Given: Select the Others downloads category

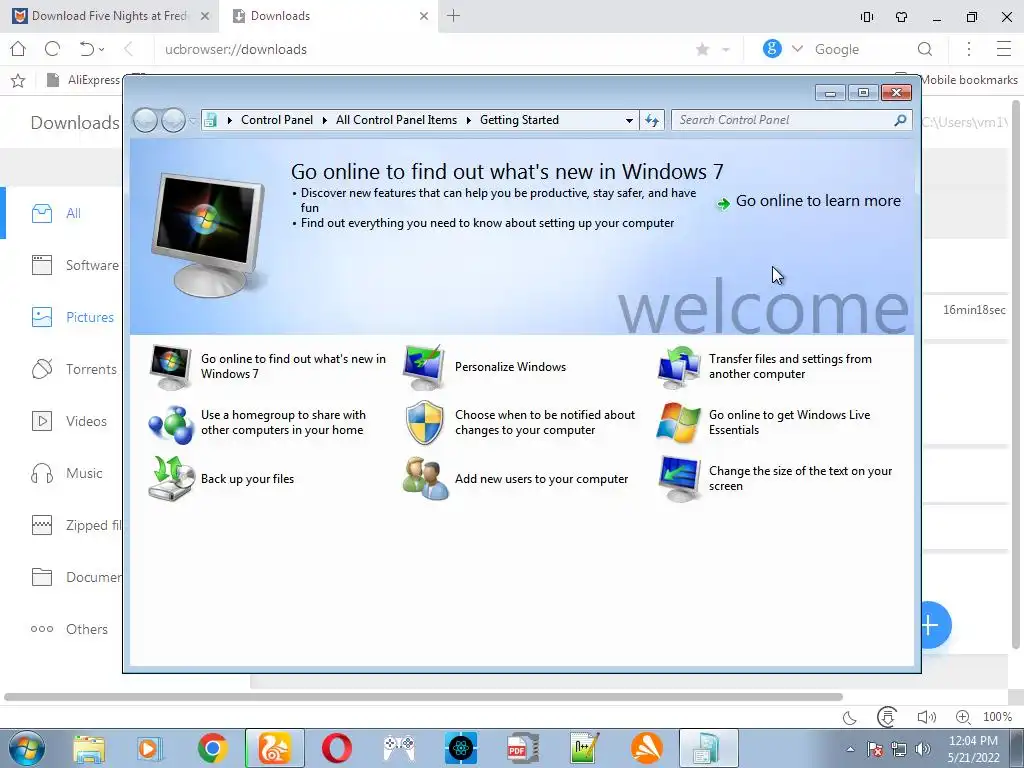Looking at the screenshot, I should click(69, 629).
